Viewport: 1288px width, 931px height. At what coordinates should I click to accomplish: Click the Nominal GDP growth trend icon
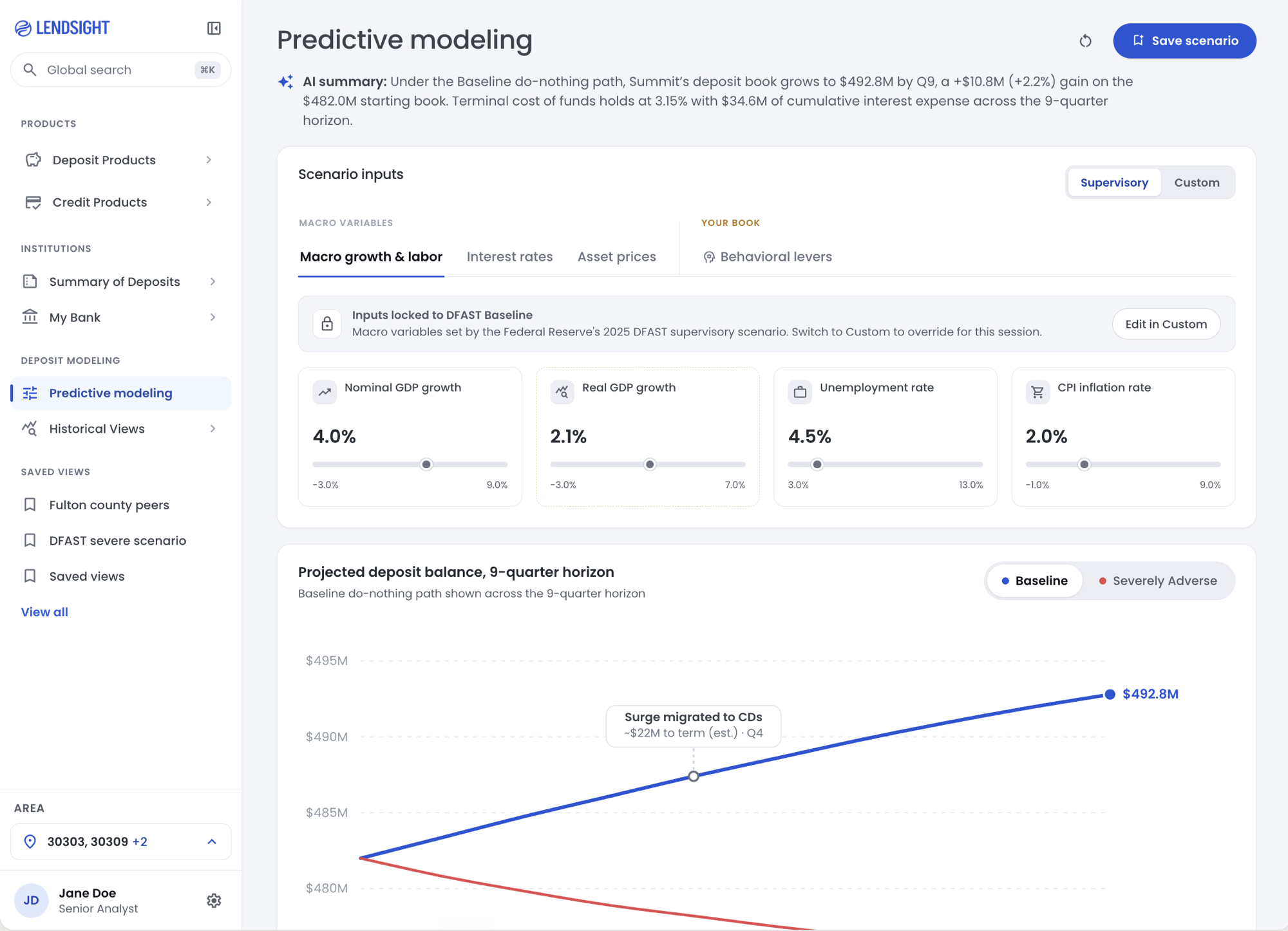325,391
